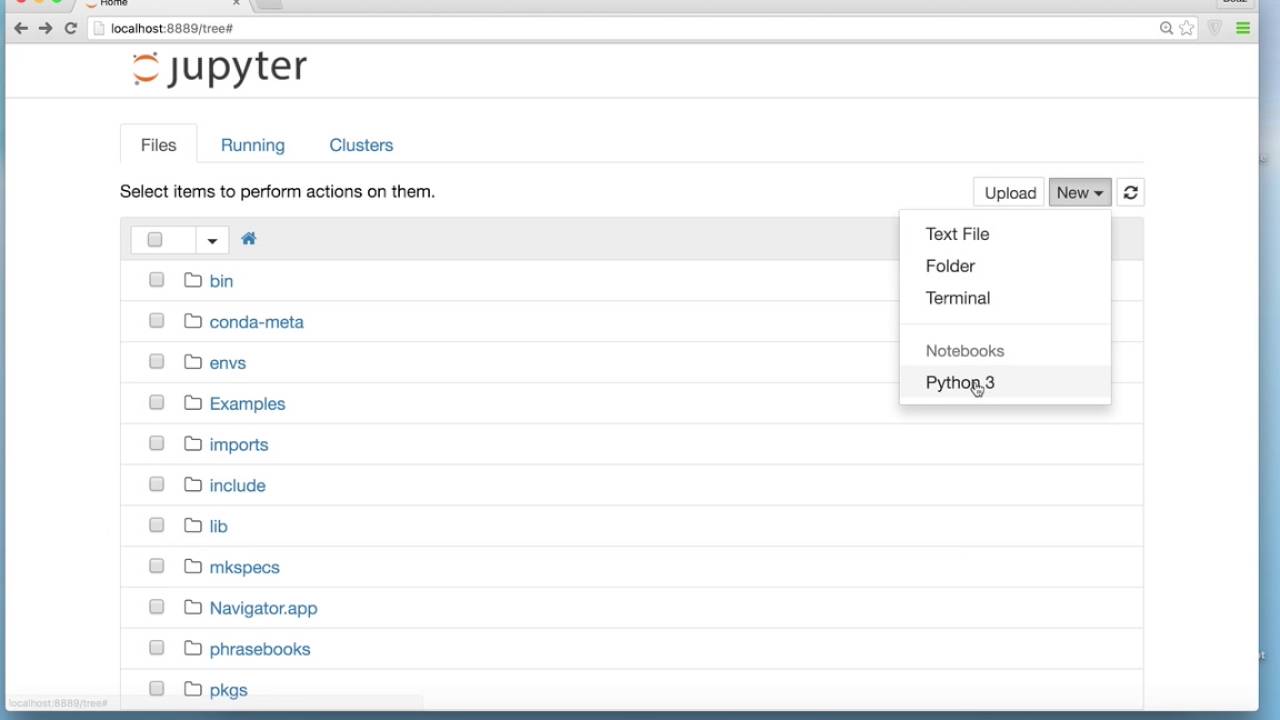The height and width of the screenshot is (720, 1280).
Task: Tick checkbox for Navigator.app folder
Action: pos(157,608)
